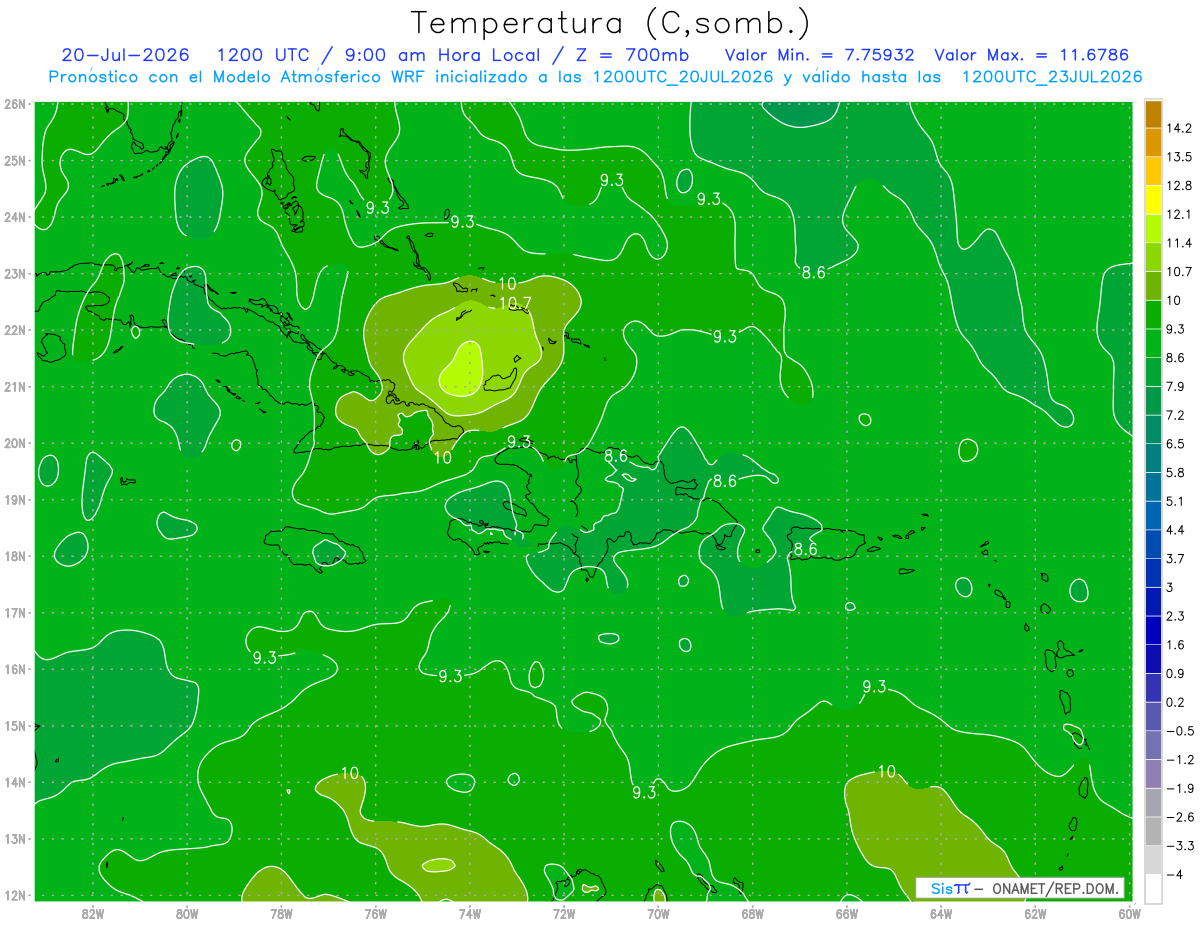Image resolution: width=1200 pixels, height=927 pixels.
Task: Click the 23N latitude axis label
Action: tap(15, 273)
